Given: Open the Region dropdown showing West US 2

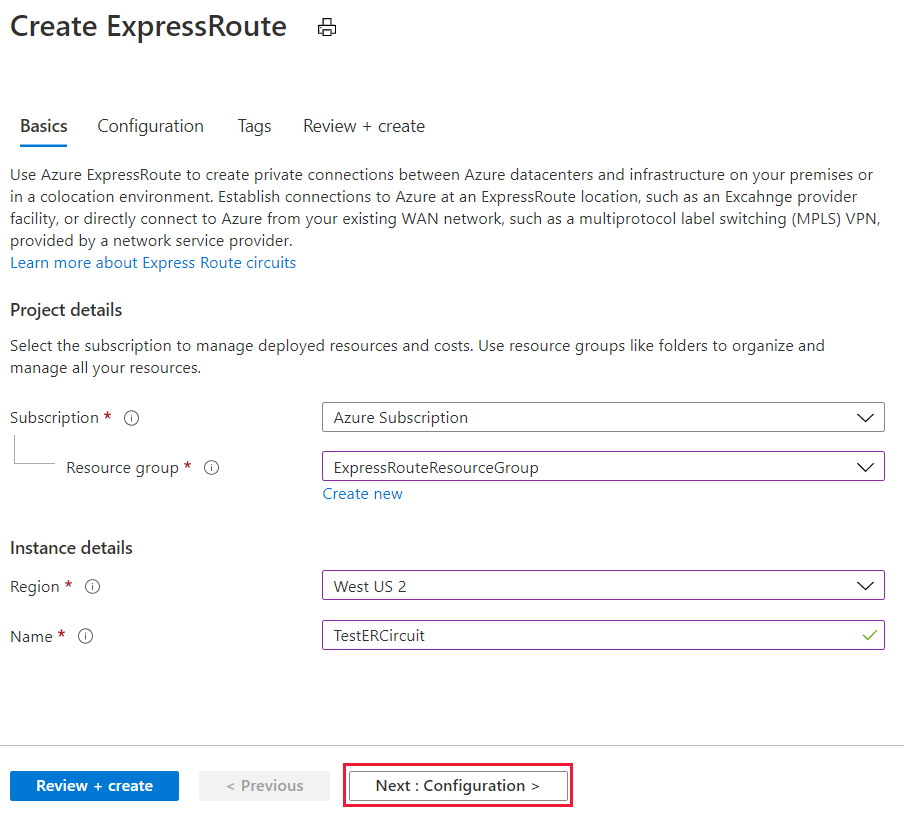Looking at the screenshot, I should [603, 586].
